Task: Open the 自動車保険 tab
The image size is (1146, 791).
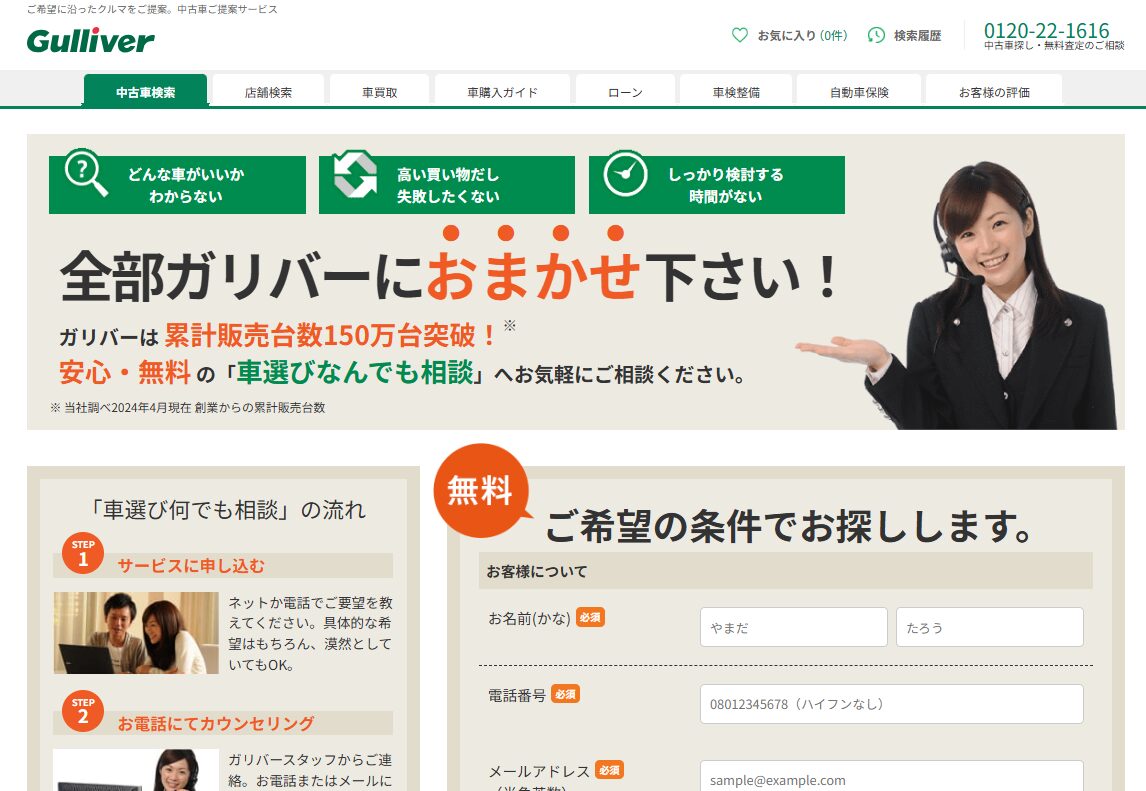Action: [x=859, y=91]
